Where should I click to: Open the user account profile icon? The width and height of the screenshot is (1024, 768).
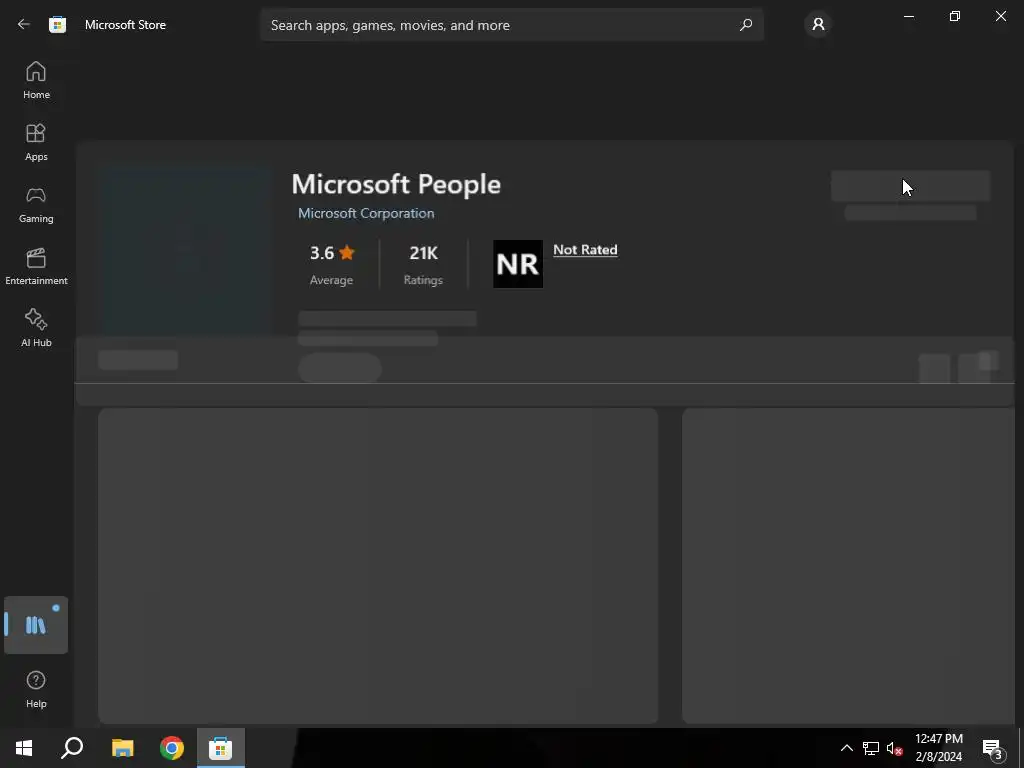pos(818,25)
